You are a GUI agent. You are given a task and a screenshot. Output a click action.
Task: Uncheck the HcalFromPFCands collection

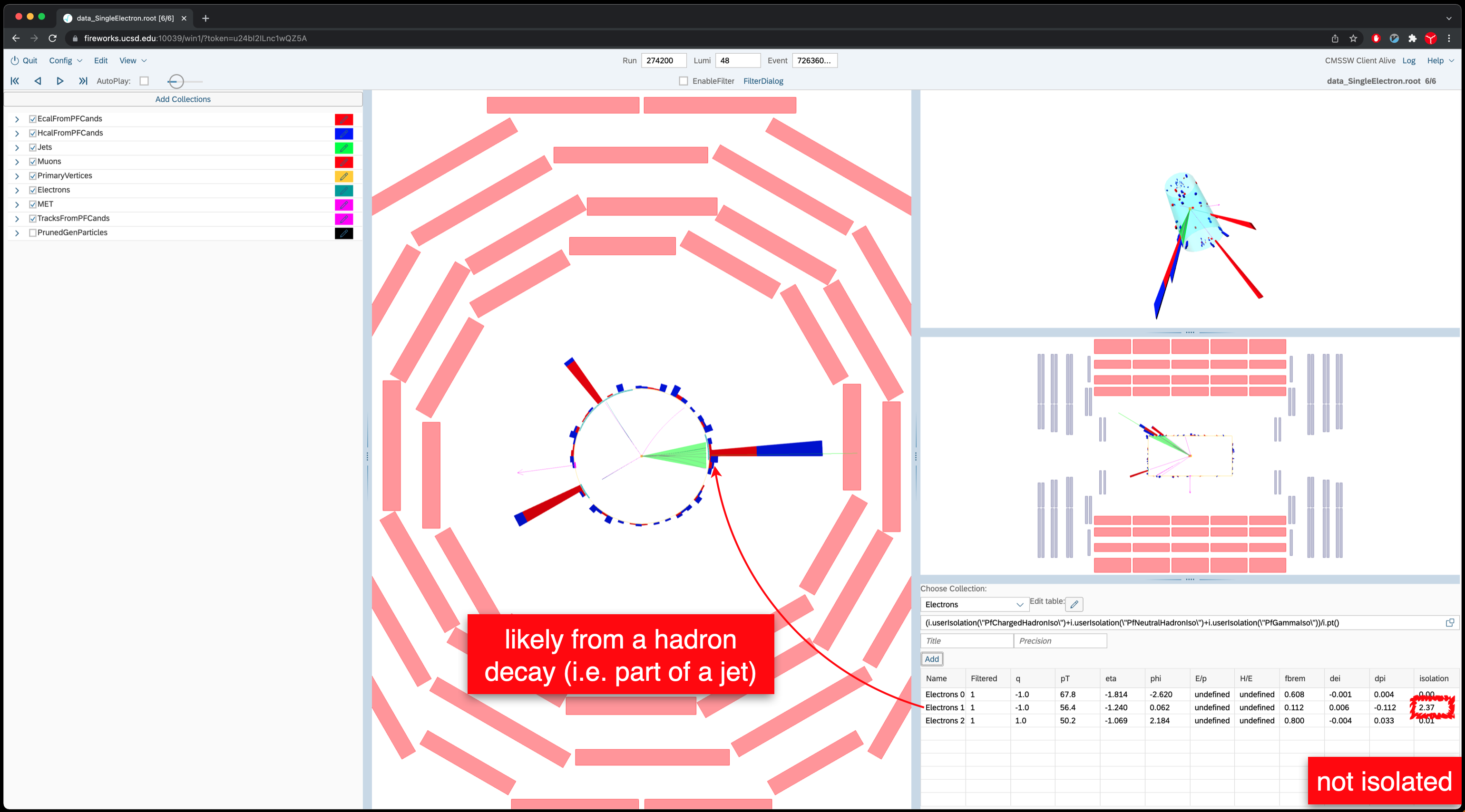32,133
